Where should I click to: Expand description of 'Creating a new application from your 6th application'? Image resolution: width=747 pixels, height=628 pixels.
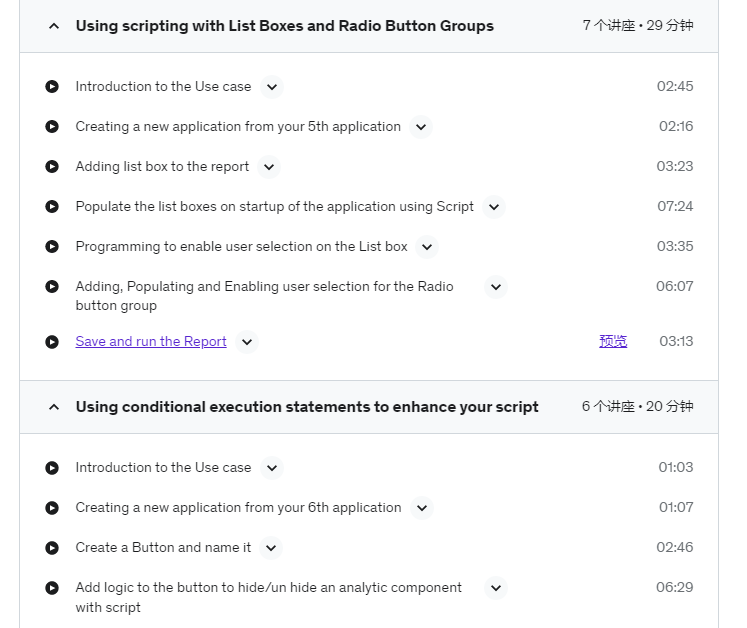pyautogui.click(x=422, y=508)
